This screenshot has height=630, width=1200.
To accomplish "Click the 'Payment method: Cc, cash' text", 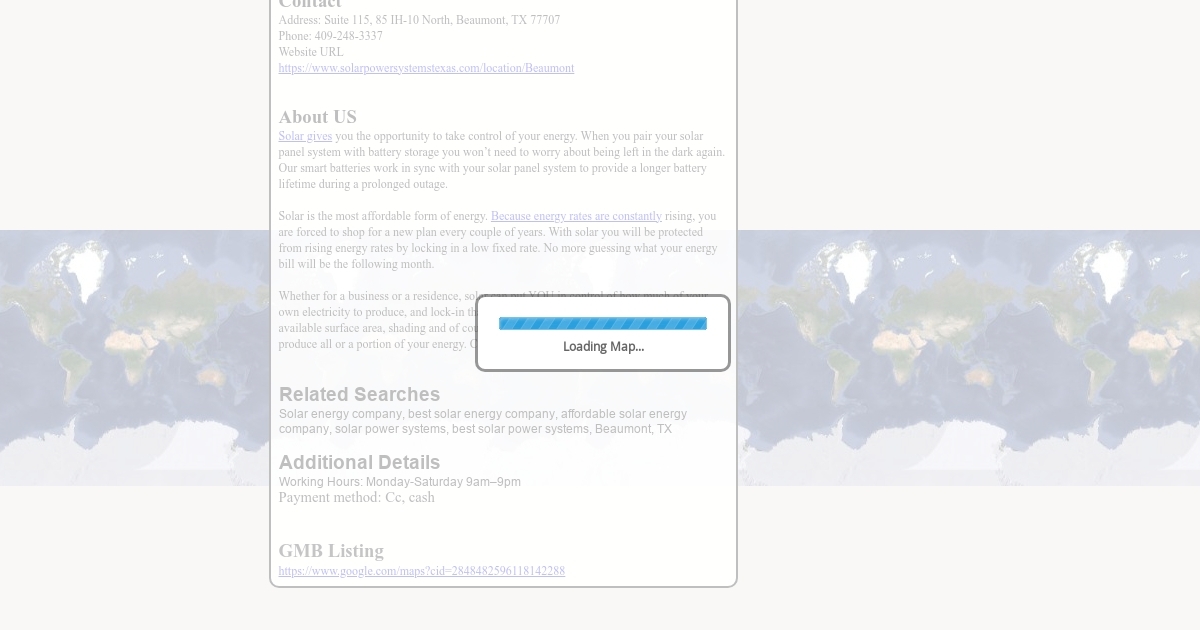I will coord(356,498).
